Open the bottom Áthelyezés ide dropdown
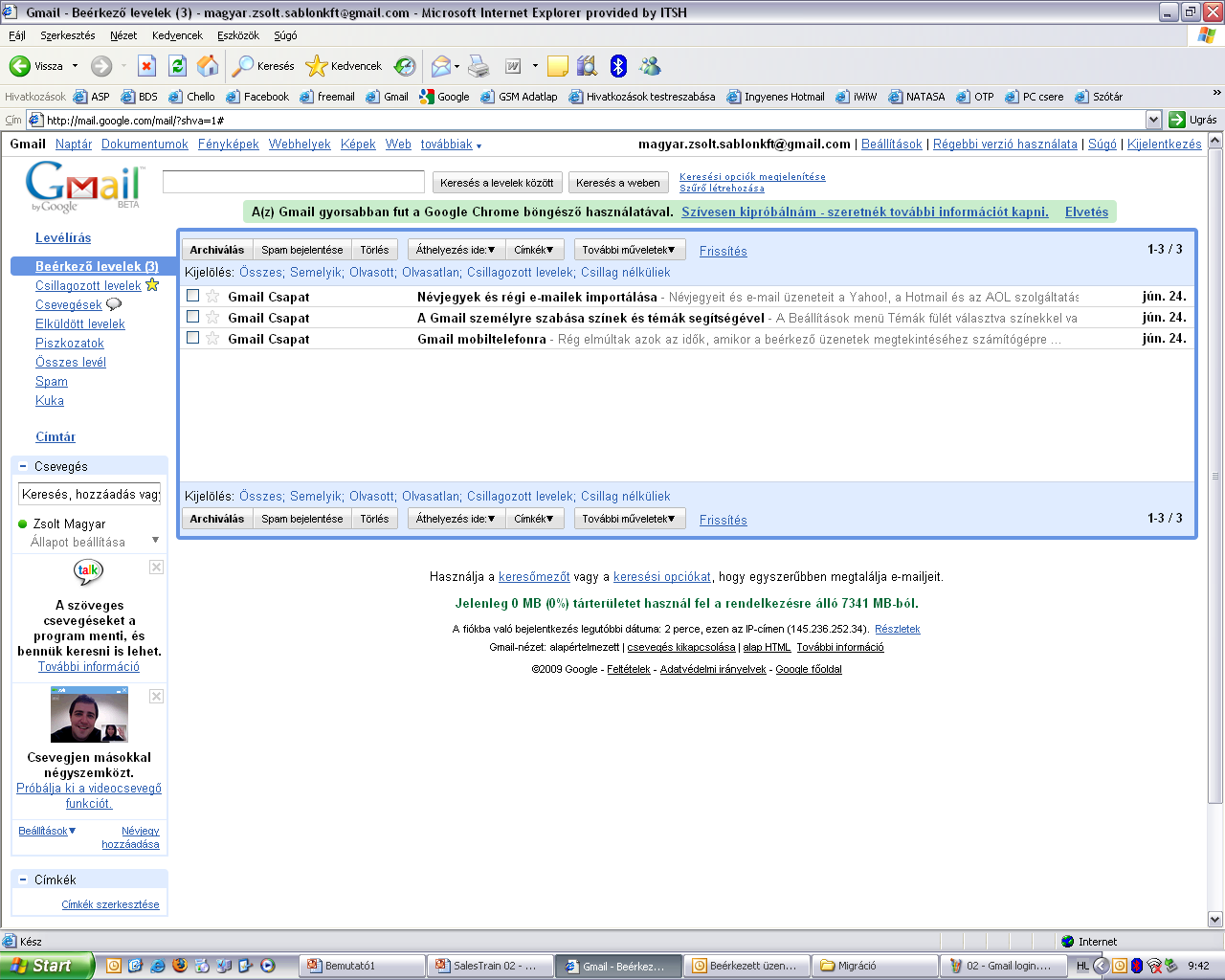Image resolution: width=1225 pixels, height=980 pixels. tap(456, 519)
